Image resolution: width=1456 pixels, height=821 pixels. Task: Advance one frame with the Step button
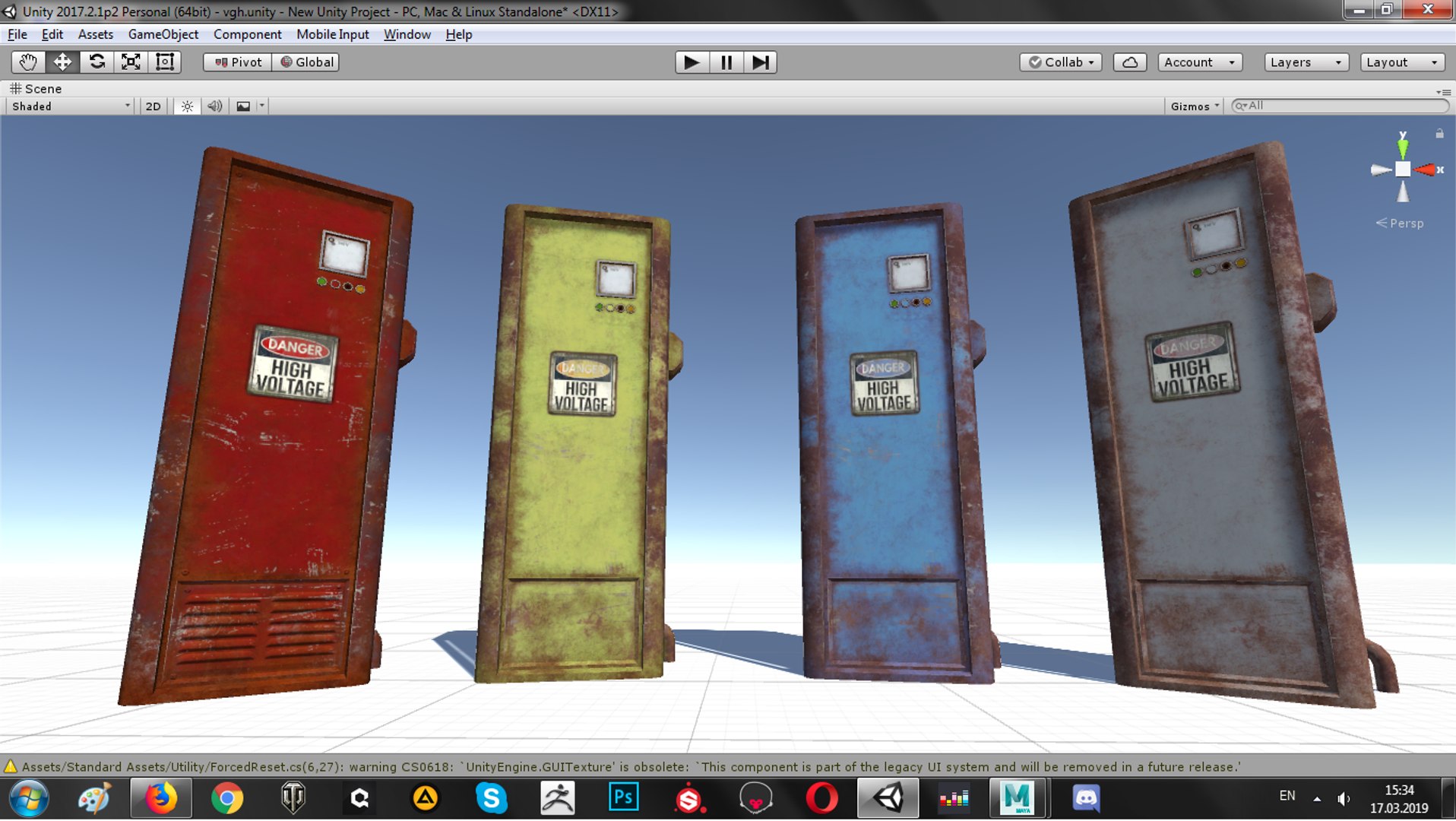point(761,62)
